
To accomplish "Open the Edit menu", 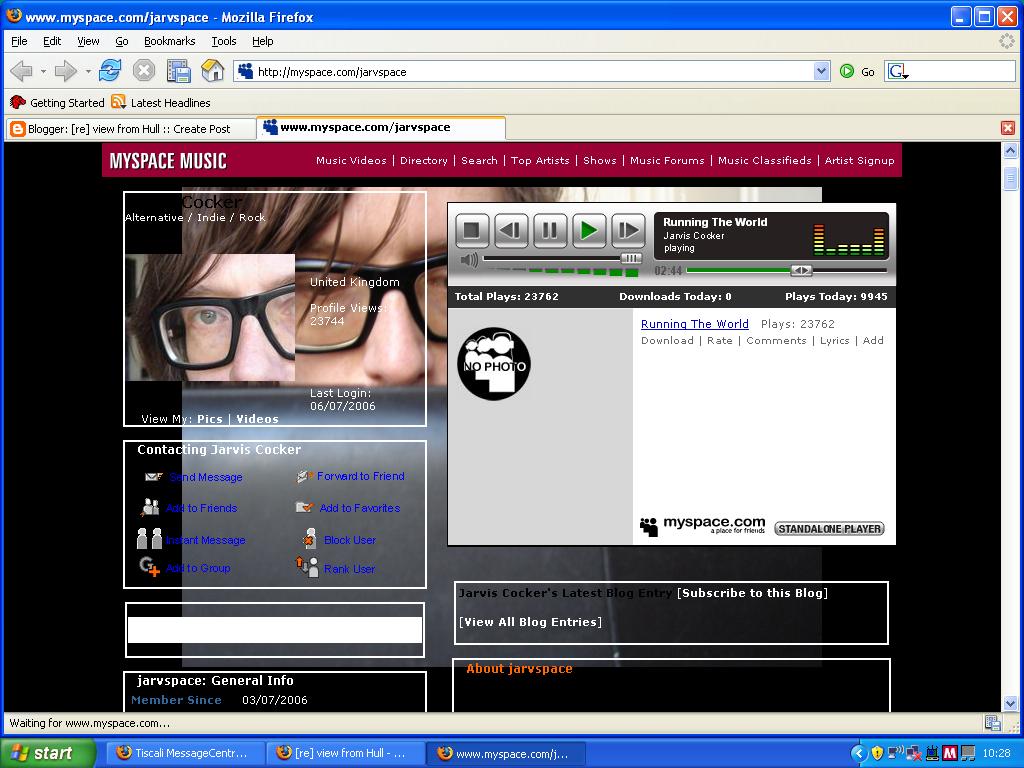I will coord(52,41).
